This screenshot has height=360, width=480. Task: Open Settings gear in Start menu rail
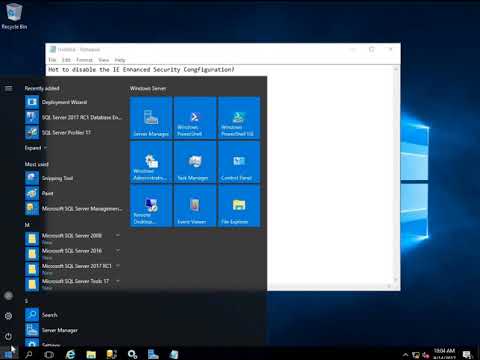pos(8,316)
